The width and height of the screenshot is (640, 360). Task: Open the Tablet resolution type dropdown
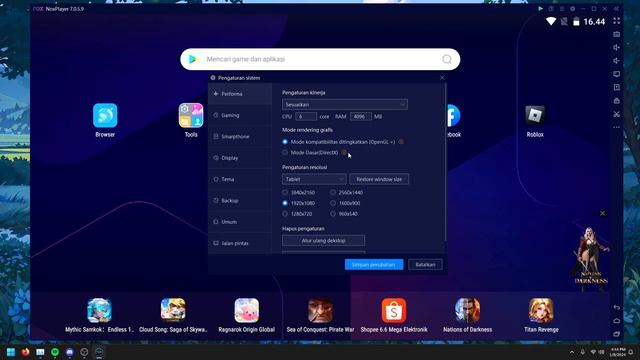coord(314,179)
